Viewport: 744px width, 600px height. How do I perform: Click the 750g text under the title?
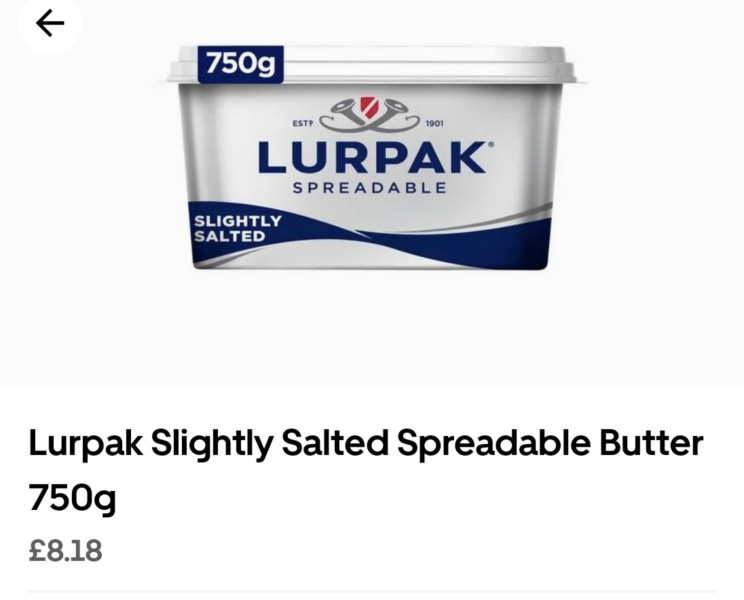point(73,498)
